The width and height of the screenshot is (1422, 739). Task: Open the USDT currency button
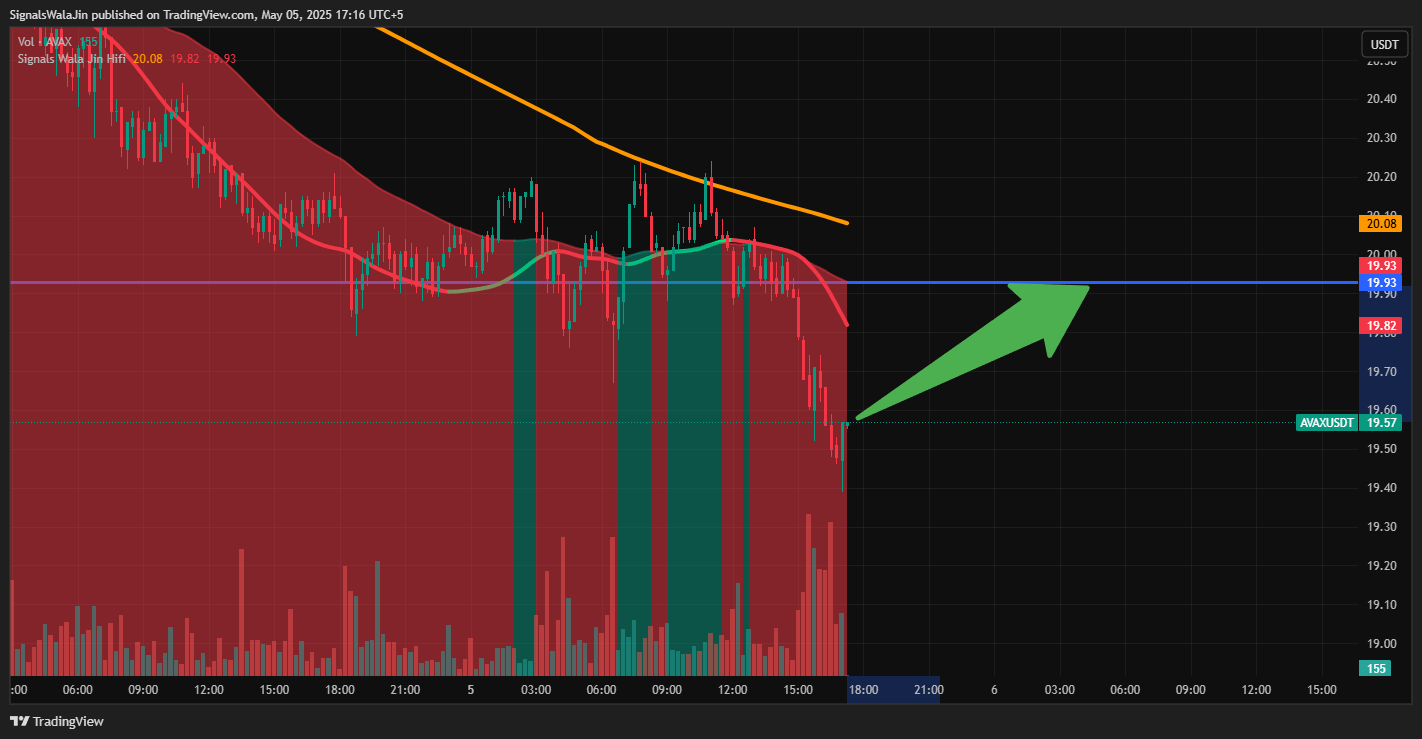click(x=1385, y=45)
